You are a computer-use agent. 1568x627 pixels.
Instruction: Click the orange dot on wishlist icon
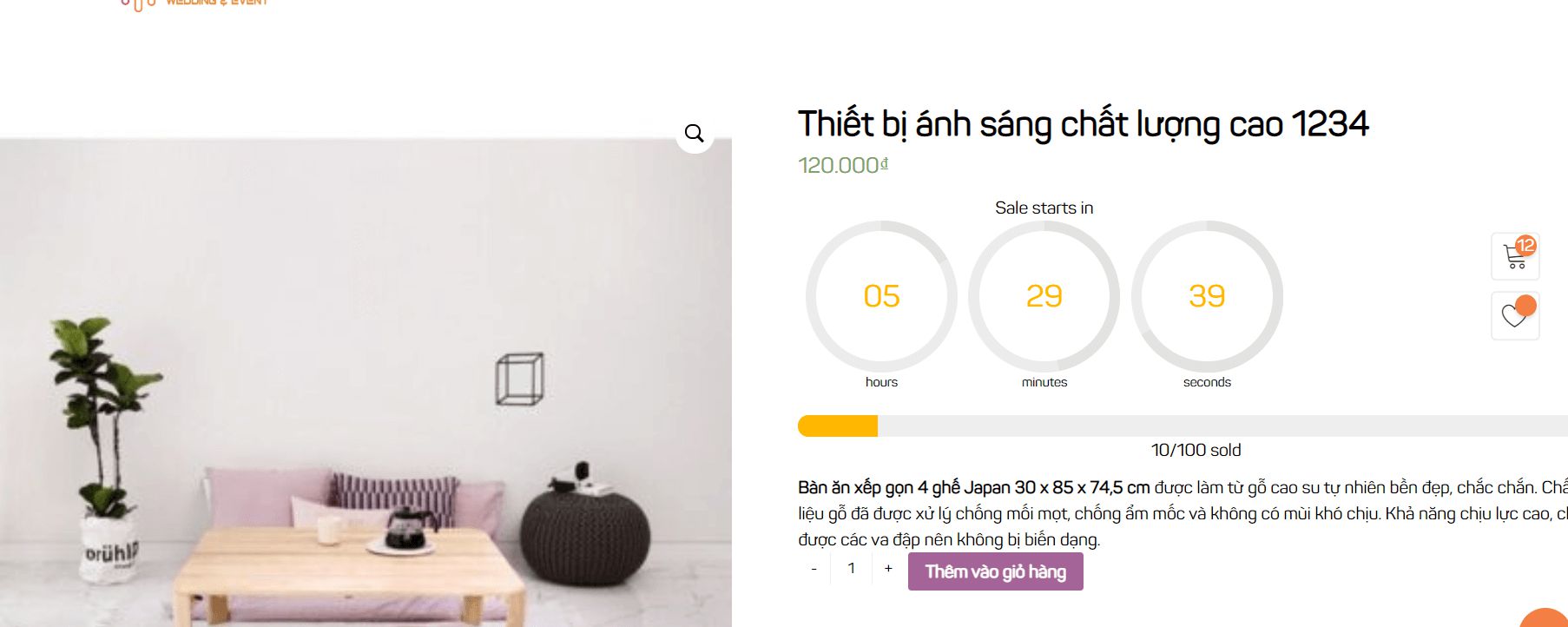pyautogui.click(x=1525, y=305)
